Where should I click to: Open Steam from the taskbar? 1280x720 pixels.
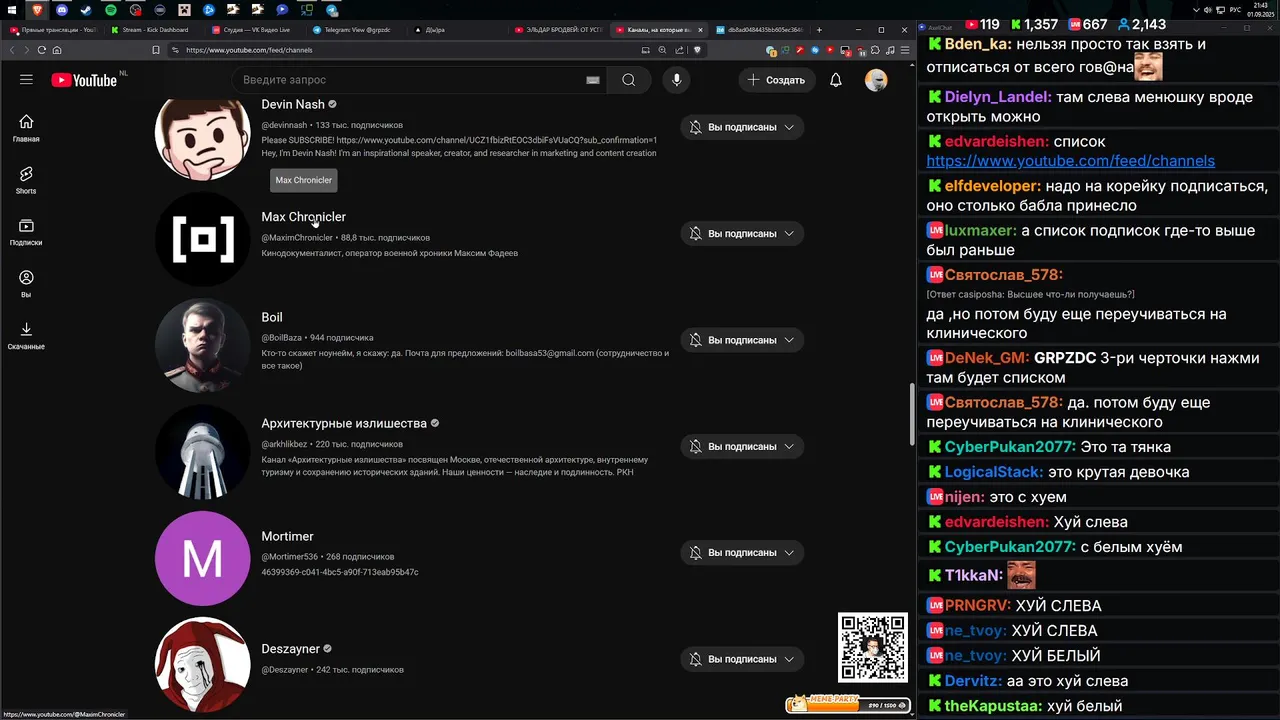86,9
